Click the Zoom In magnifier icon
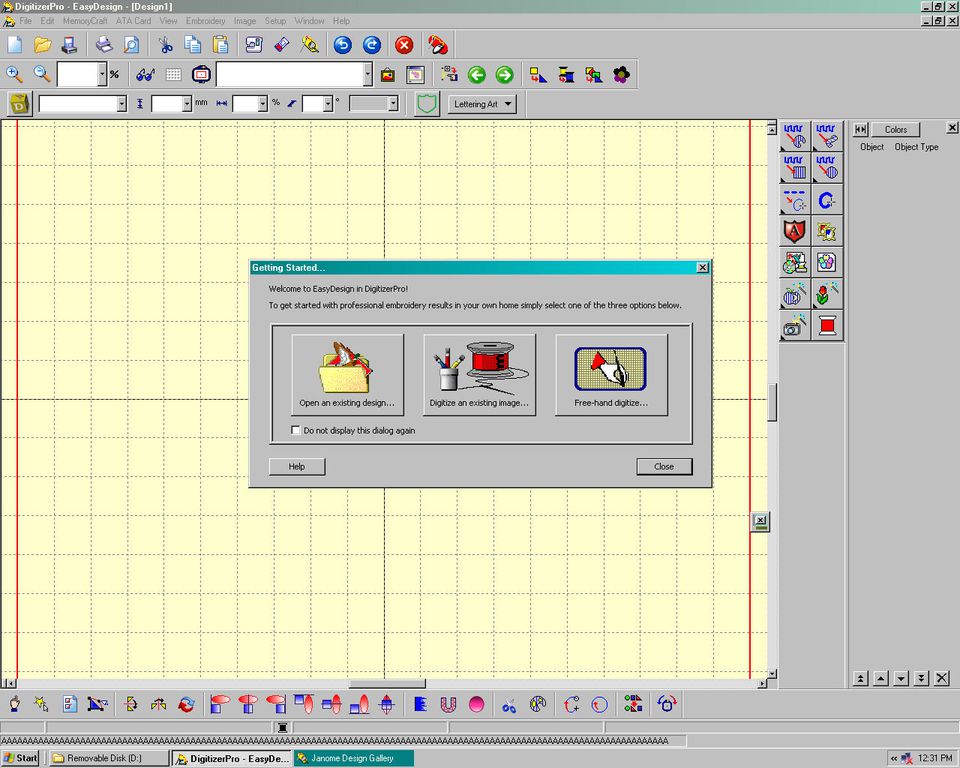 14,75
